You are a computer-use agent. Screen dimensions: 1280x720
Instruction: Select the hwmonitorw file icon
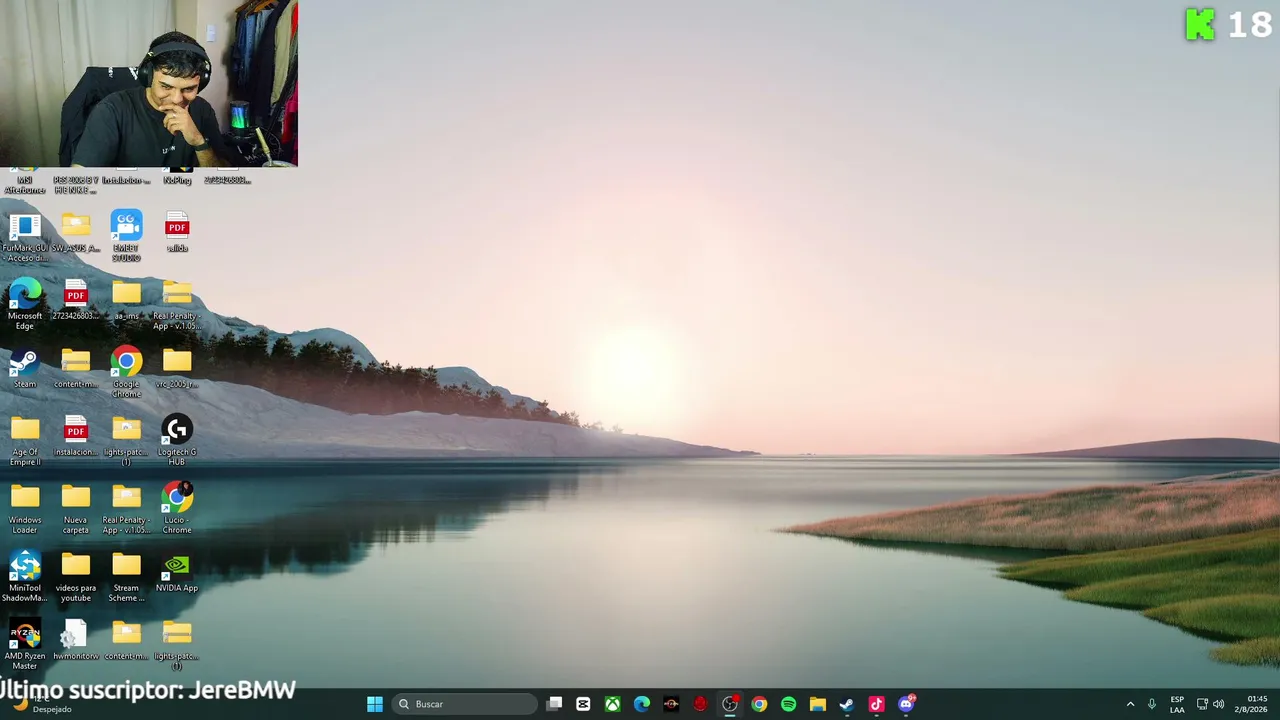pyautogui.click(x=76, y=640)
